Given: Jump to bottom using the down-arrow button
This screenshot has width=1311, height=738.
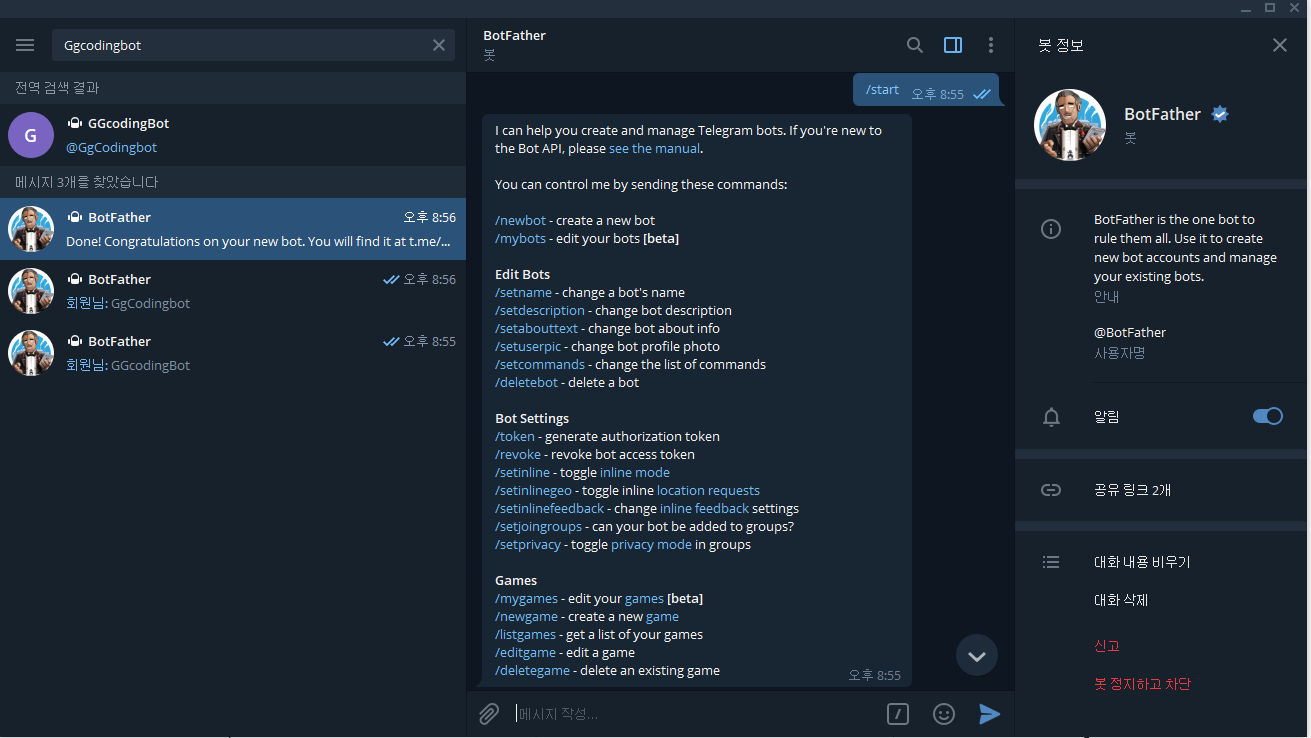Looking at the screenshot, I should (x=977, y=656).
